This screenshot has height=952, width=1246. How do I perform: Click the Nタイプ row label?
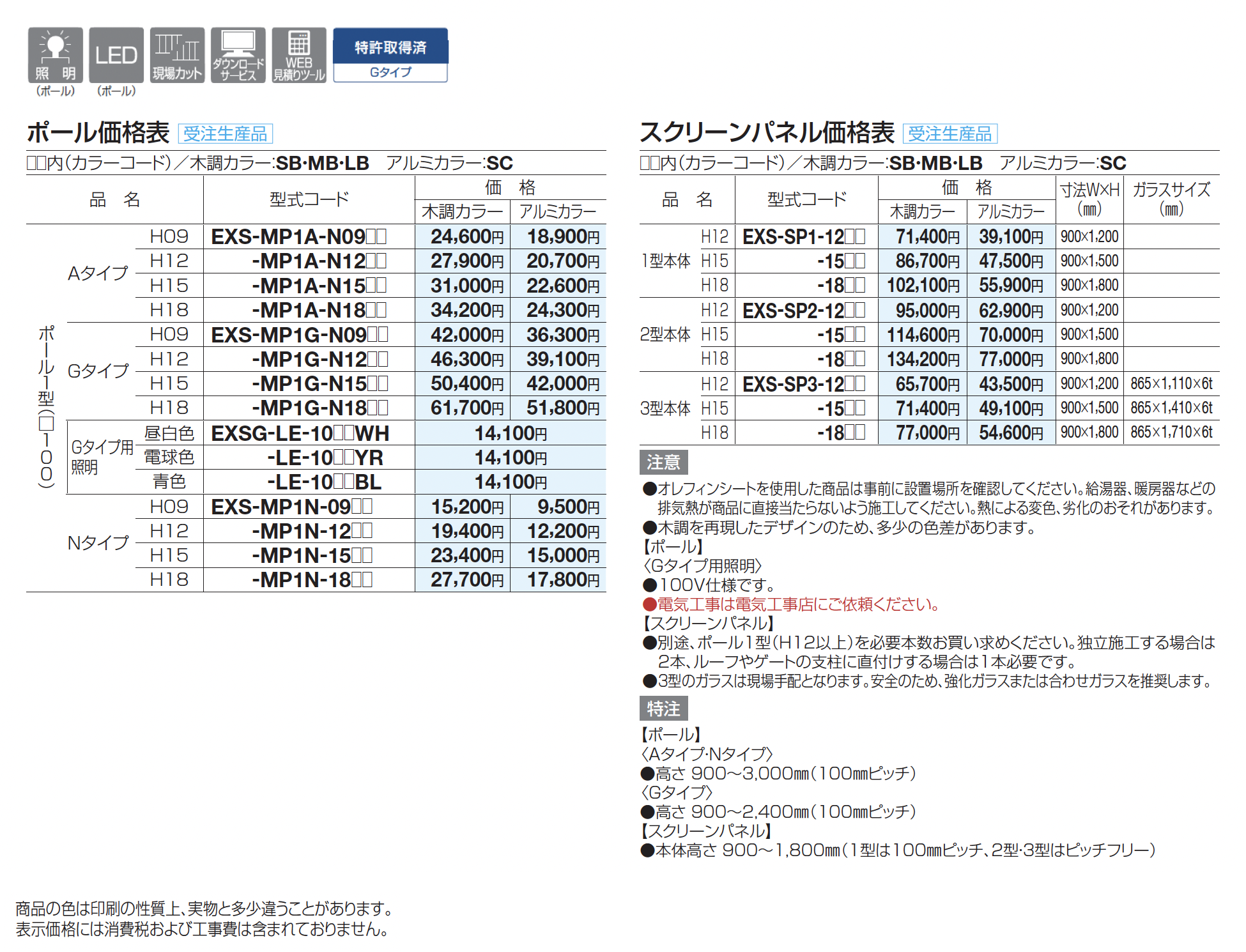[x=98, y=543]
